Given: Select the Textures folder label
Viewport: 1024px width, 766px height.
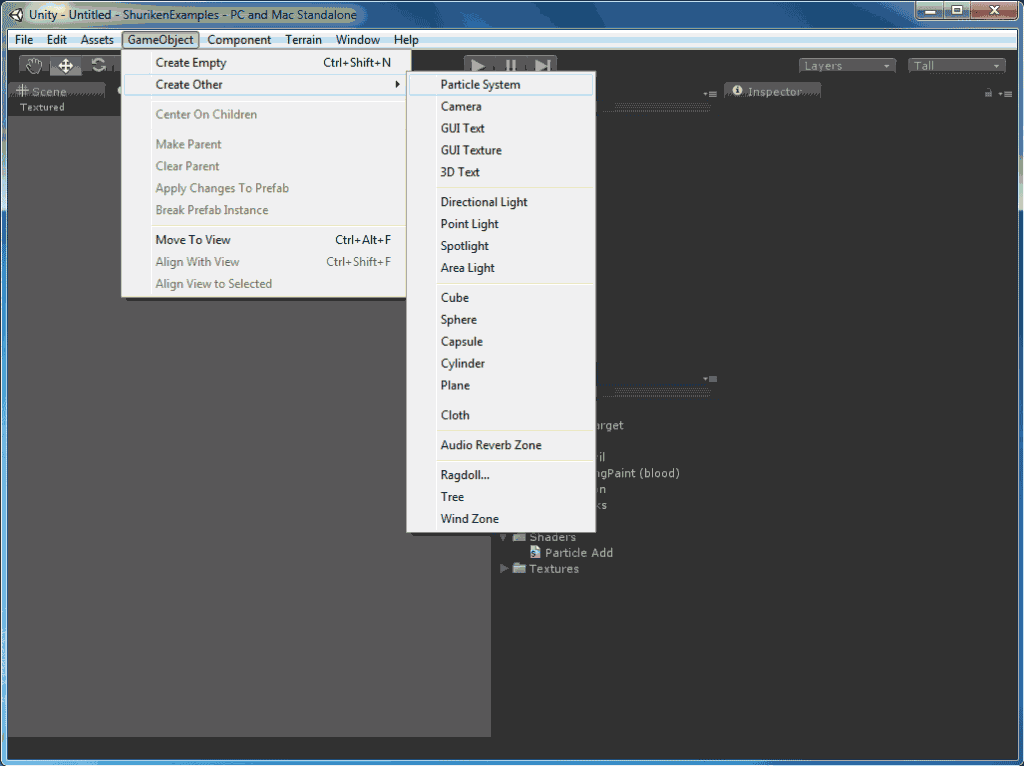Looking at the screenshot, I should (x=554, y=569).
